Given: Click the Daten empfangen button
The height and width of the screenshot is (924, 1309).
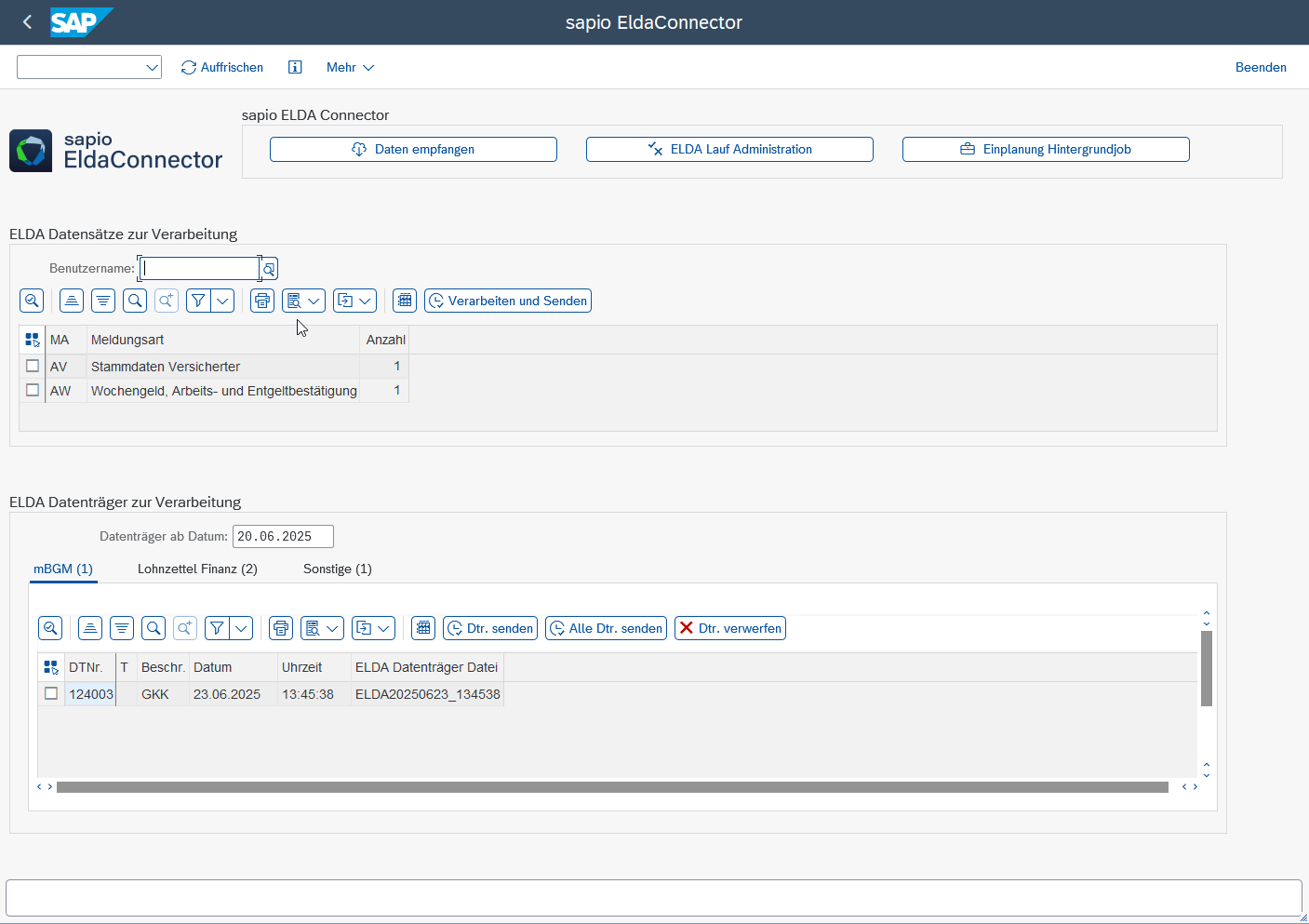Looking at the screenshot, I should 413,149.
